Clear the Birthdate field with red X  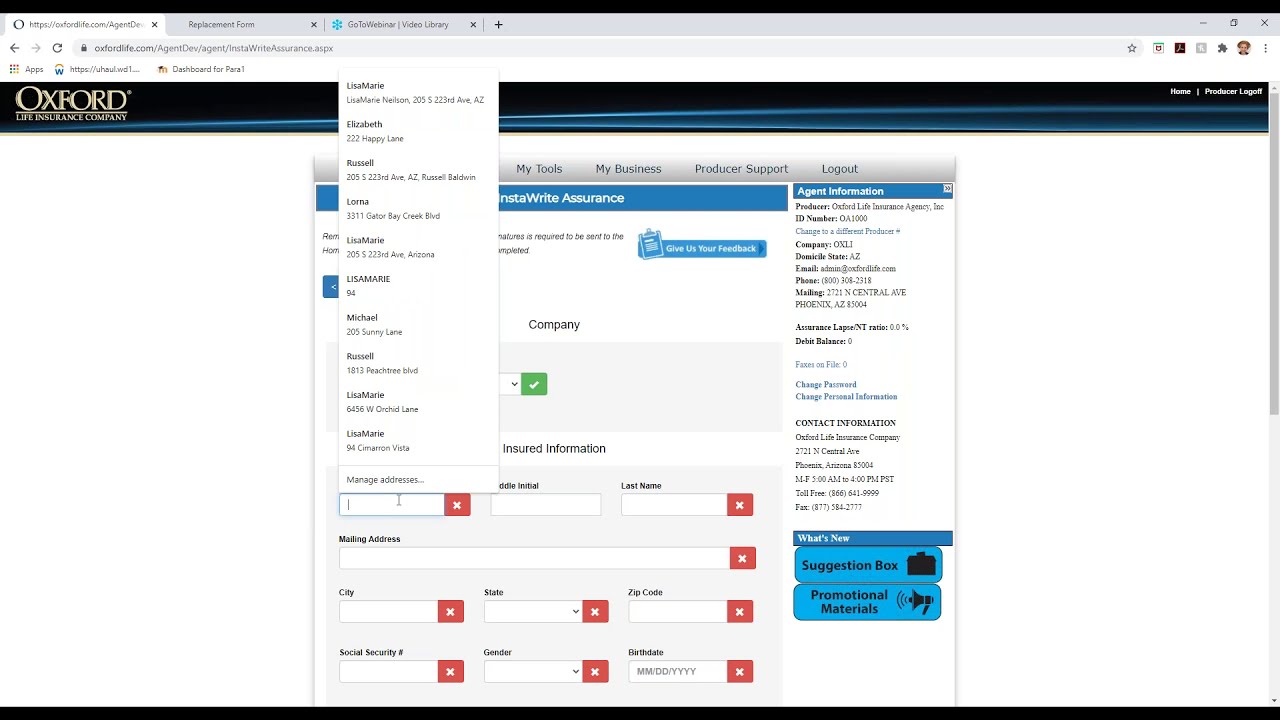(740, 671)
